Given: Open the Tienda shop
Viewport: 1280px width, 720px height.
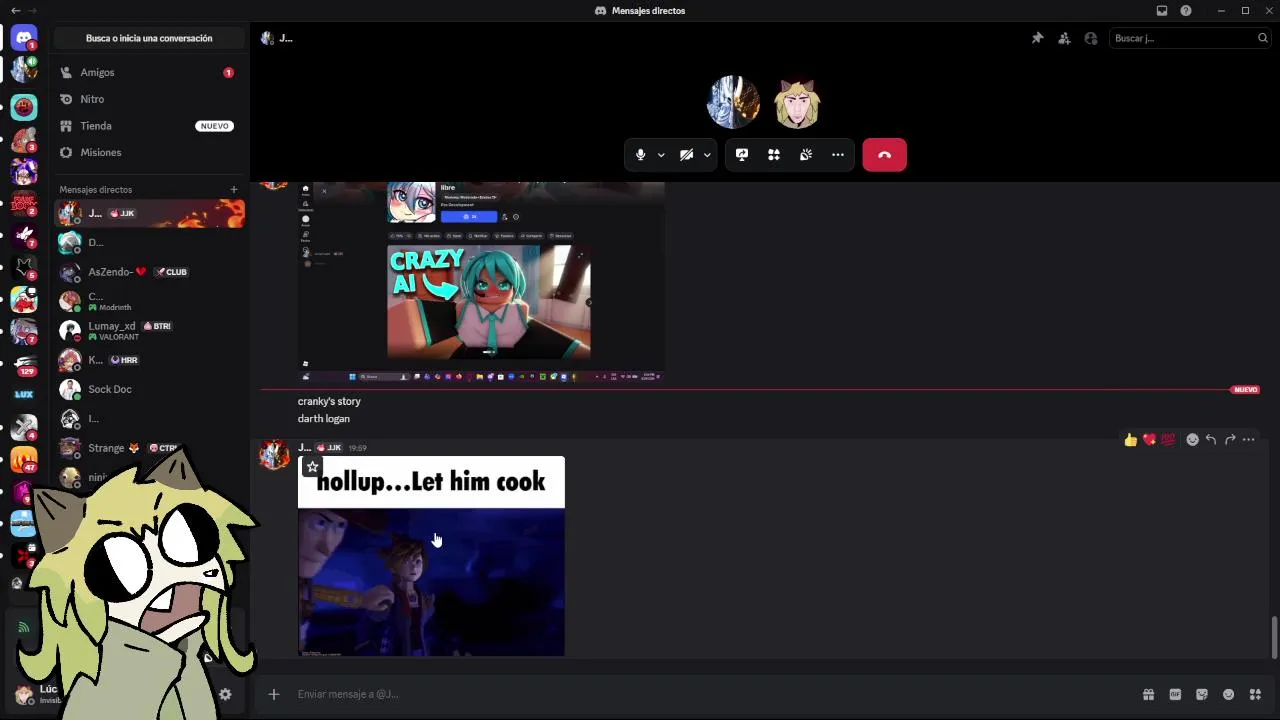Looking at the screenshot, I should [x=149, y=126].
